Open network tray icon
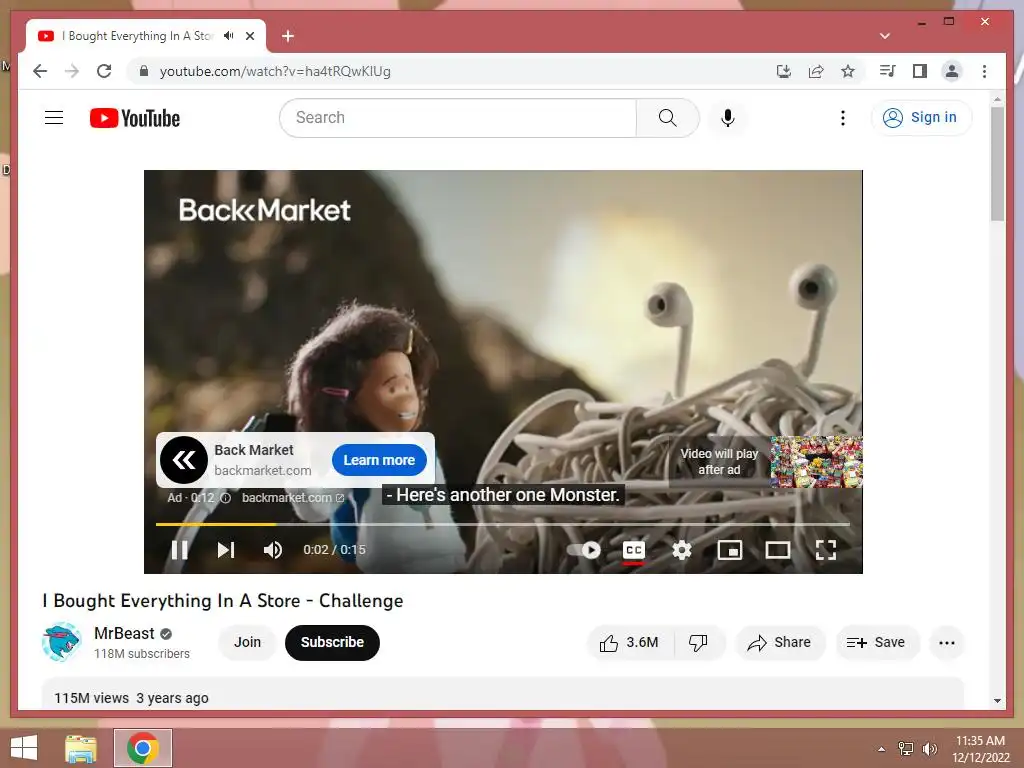Image resolution: width=1024 pixels, height=768 pixels. (x=906, y=748)
